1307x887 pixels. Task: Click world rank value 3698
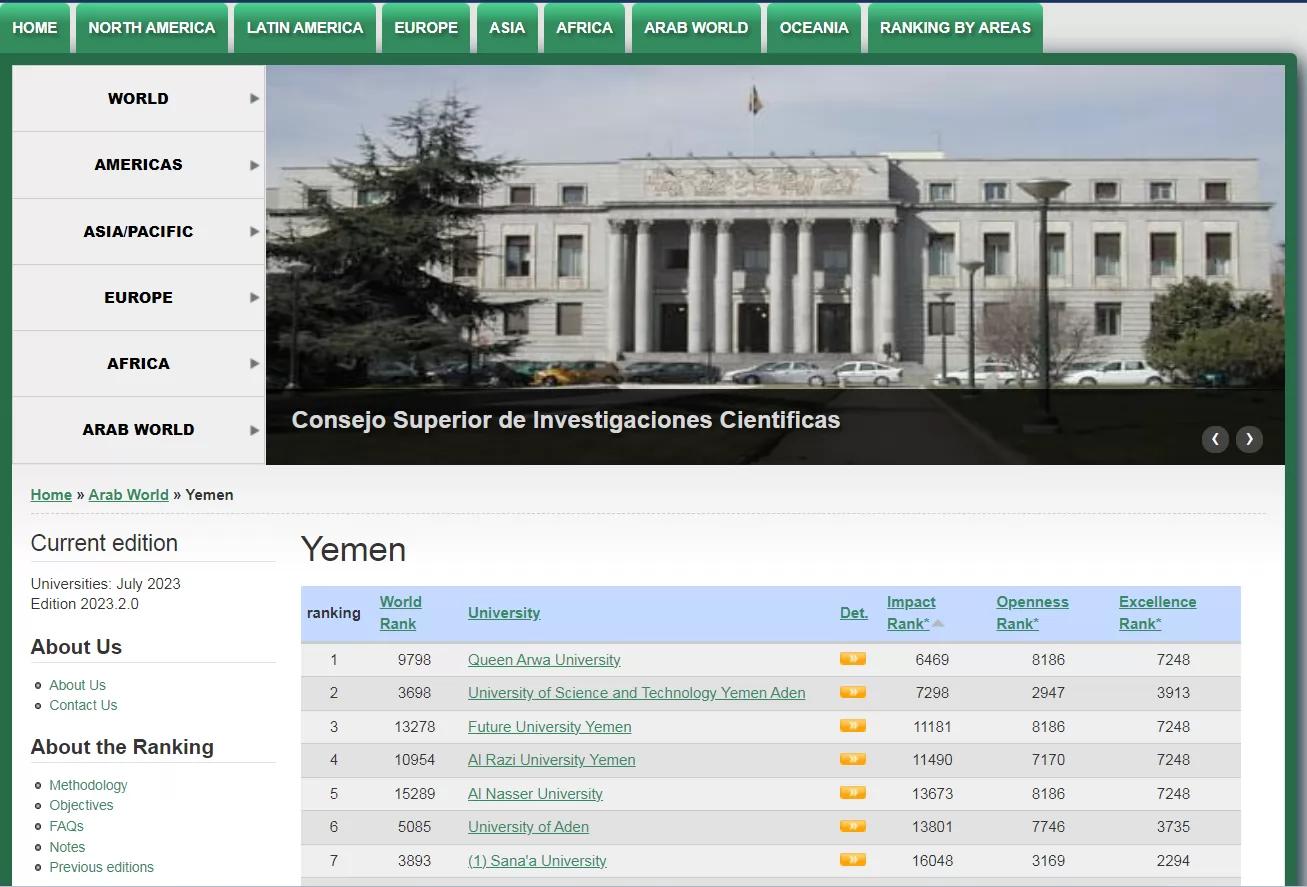pos(414,693)
